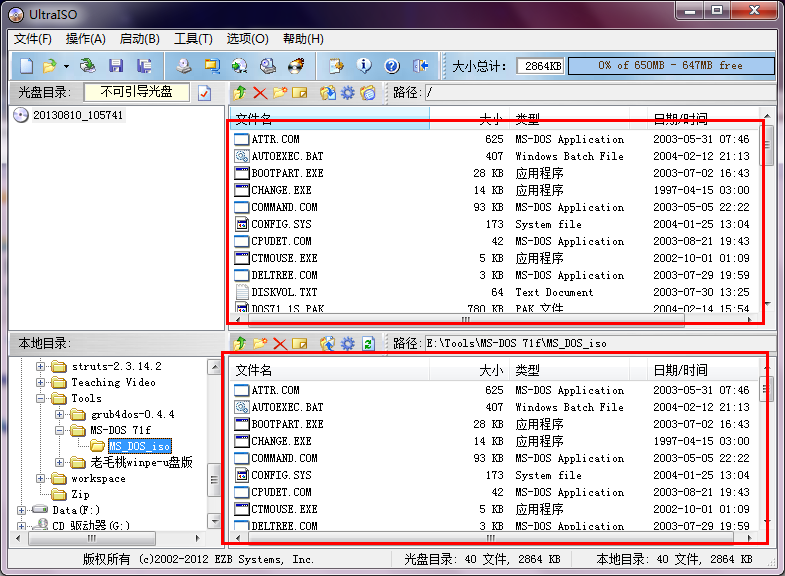Select COMMAND.COM in the local file list
Screen dimensions: 785x576
[x=284, y=458]
